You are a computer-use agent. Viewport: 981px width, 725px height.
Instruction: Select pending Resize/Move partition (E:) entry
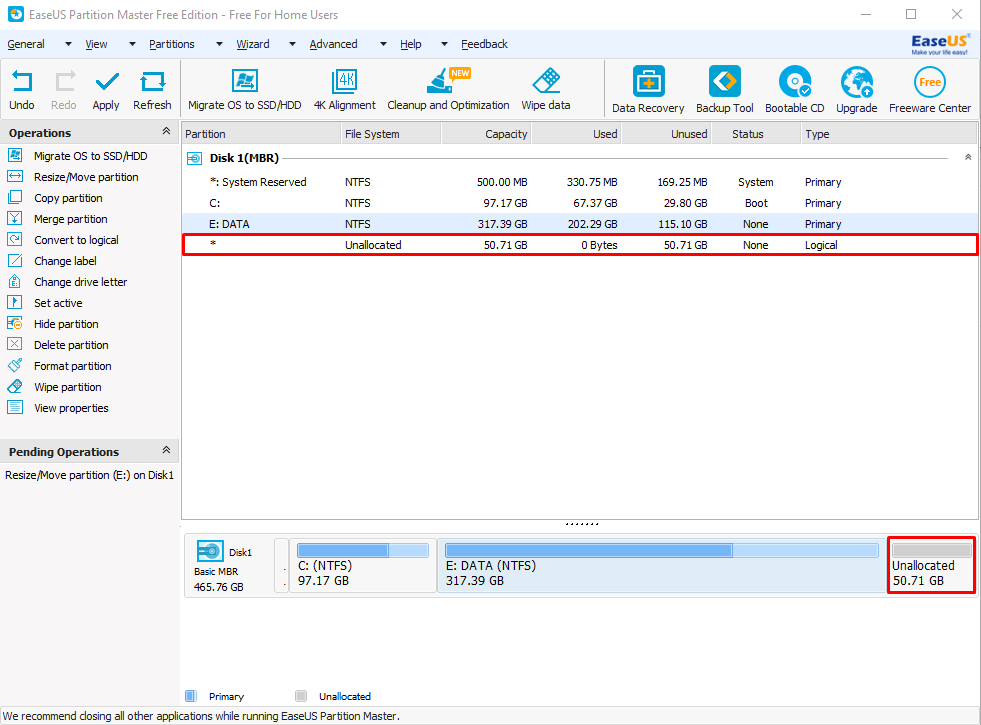[x=89, y=475]
